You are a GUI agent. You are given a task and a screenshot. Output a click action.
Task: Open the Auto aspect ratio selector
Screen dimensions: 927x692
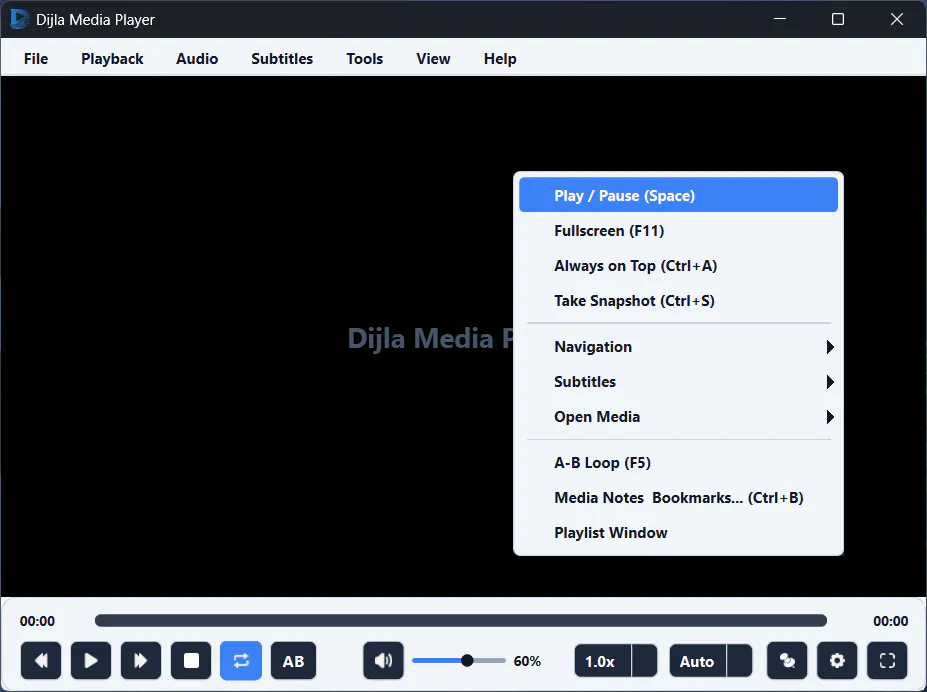(x=711, y=661)
